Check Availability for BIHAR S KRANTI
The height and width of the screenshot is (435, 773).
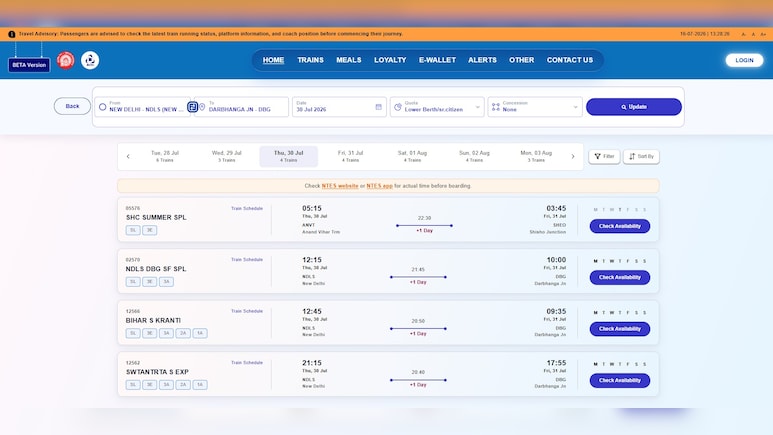[620, 329]
